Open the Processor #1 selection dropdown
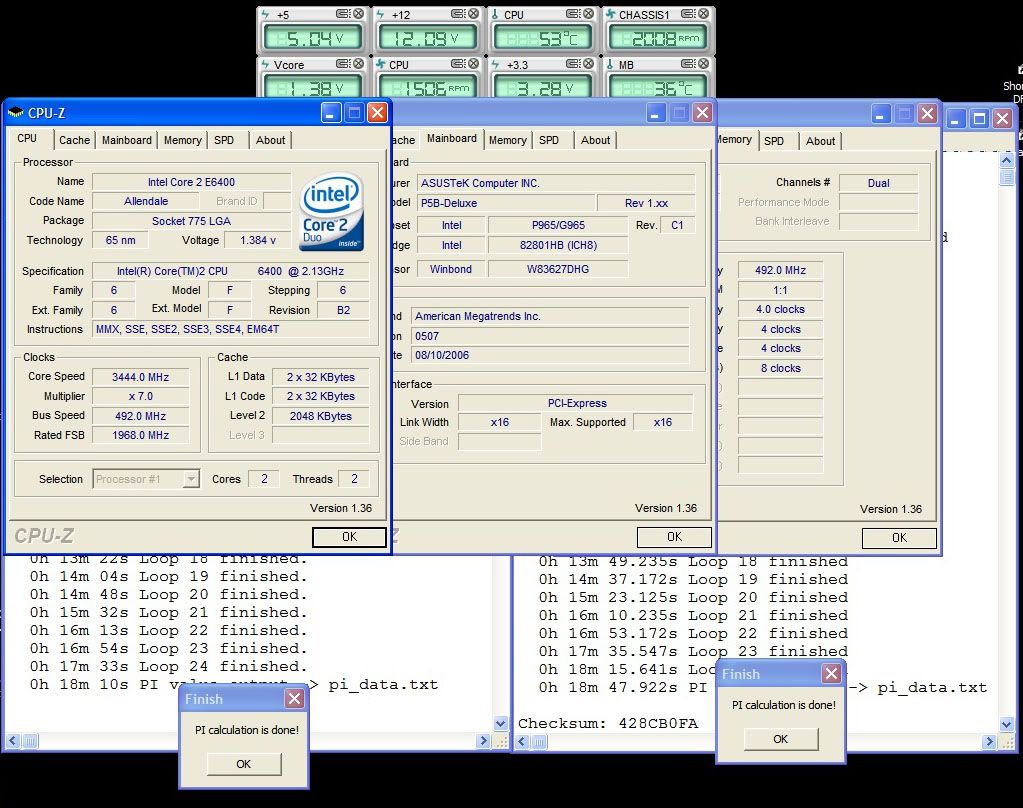 pyautogui.click(x=146, y=479)
